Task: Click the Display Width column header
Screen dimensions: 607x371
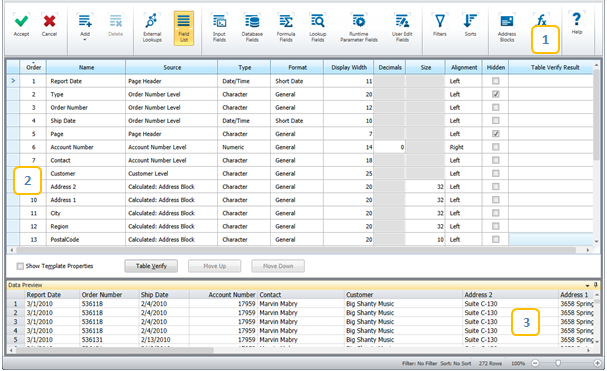Action: coord(349,67)
